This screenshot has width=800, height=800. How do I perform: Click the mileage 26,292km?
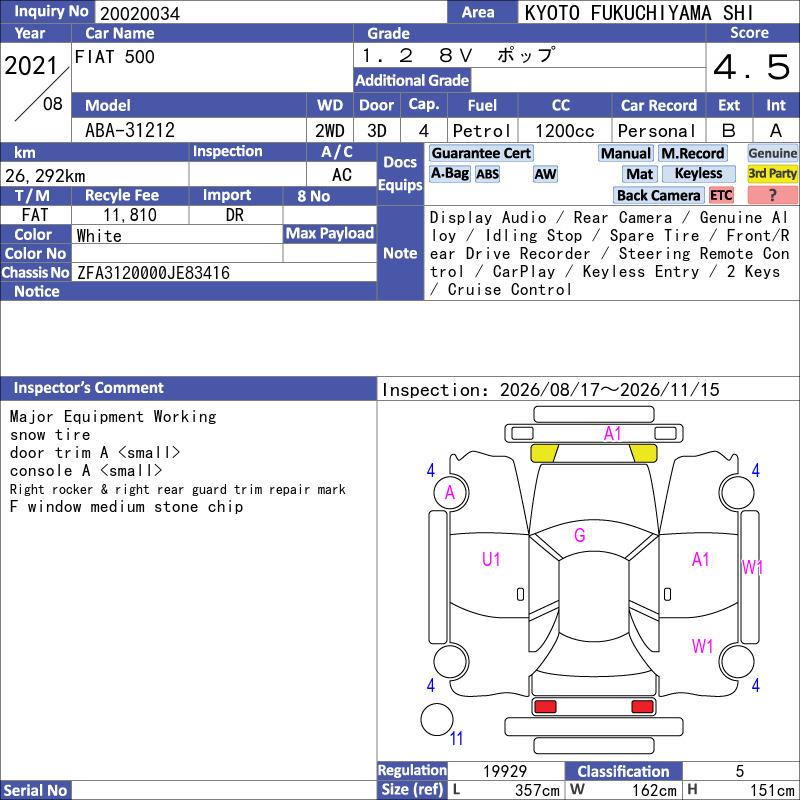tap(45, 176)
